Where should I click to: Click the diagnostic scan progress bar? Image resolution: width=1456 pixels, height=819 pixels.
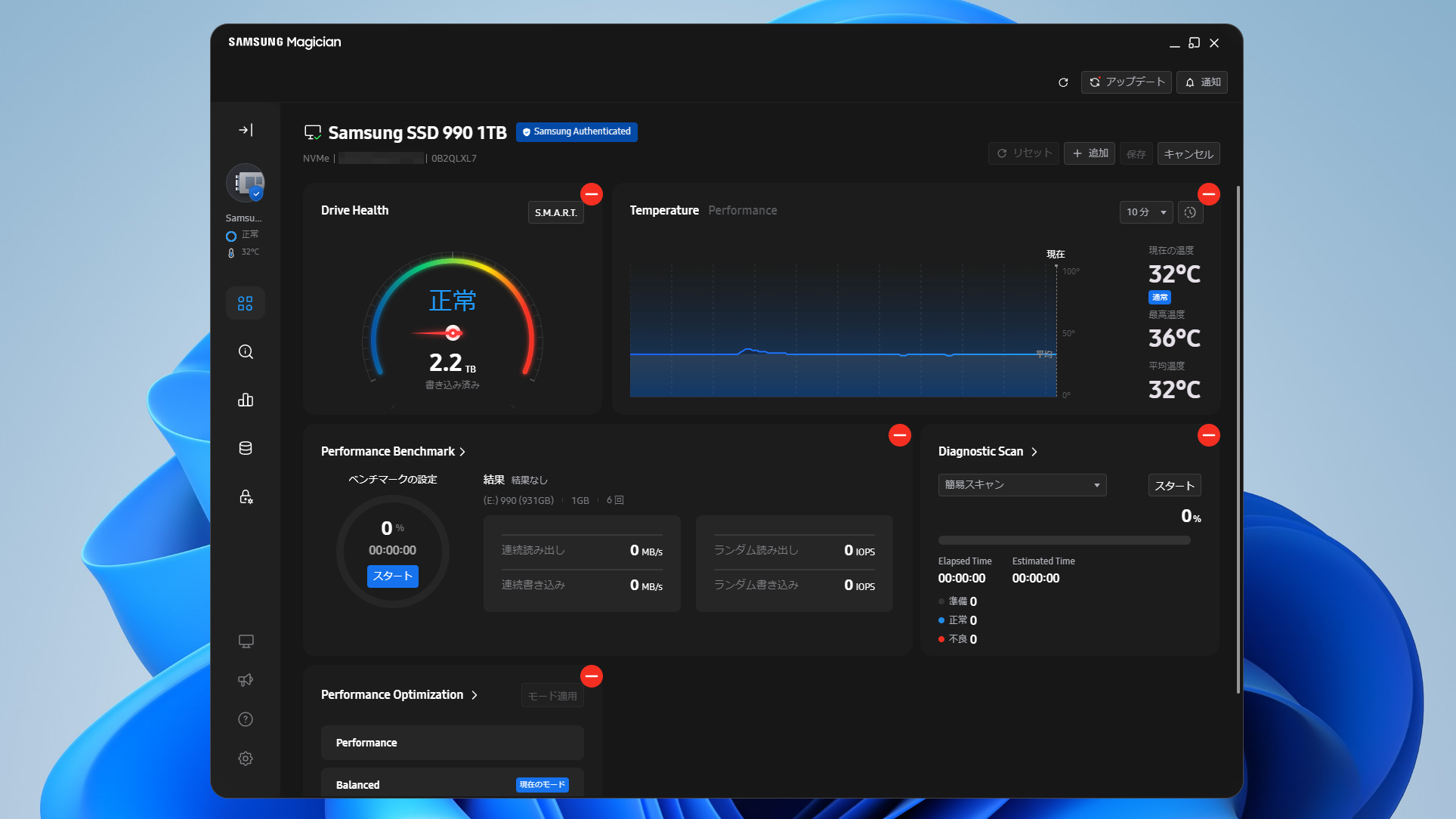(1064, 540)
